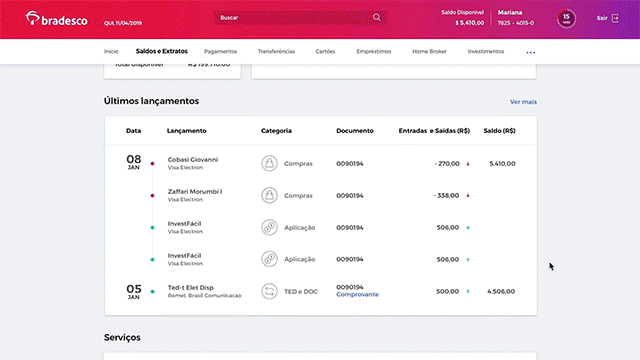Select Cartões in navigation
640x360 pixels.
pos(325,51)
